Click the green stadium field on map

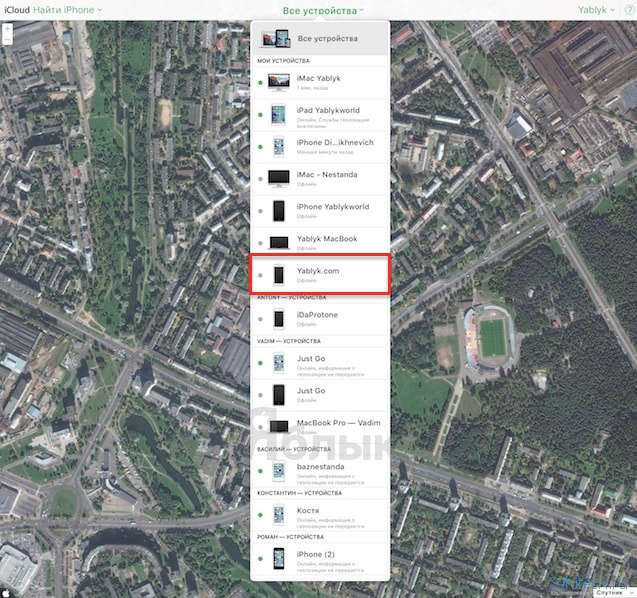pos(492,338)
